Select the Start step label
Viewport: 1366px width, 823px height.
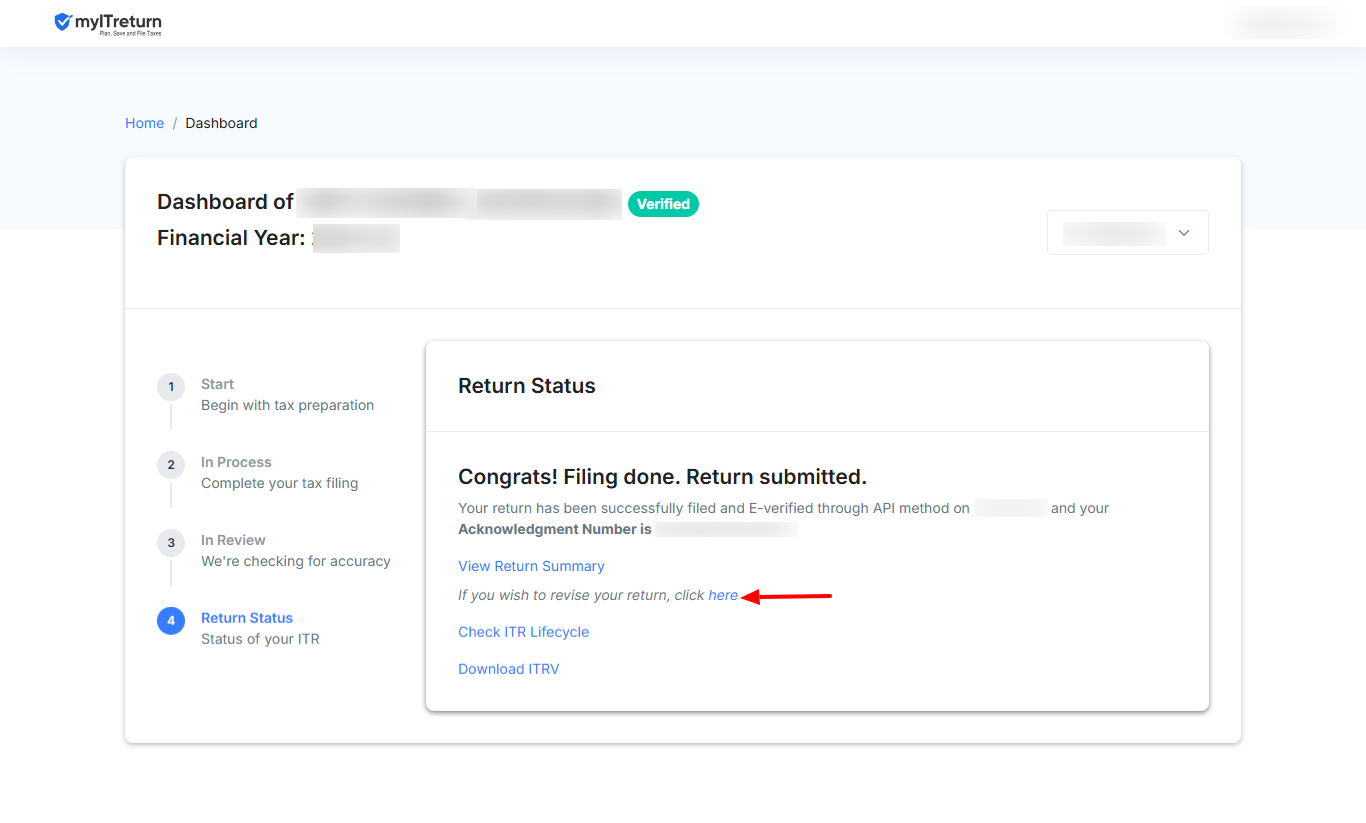217,384
